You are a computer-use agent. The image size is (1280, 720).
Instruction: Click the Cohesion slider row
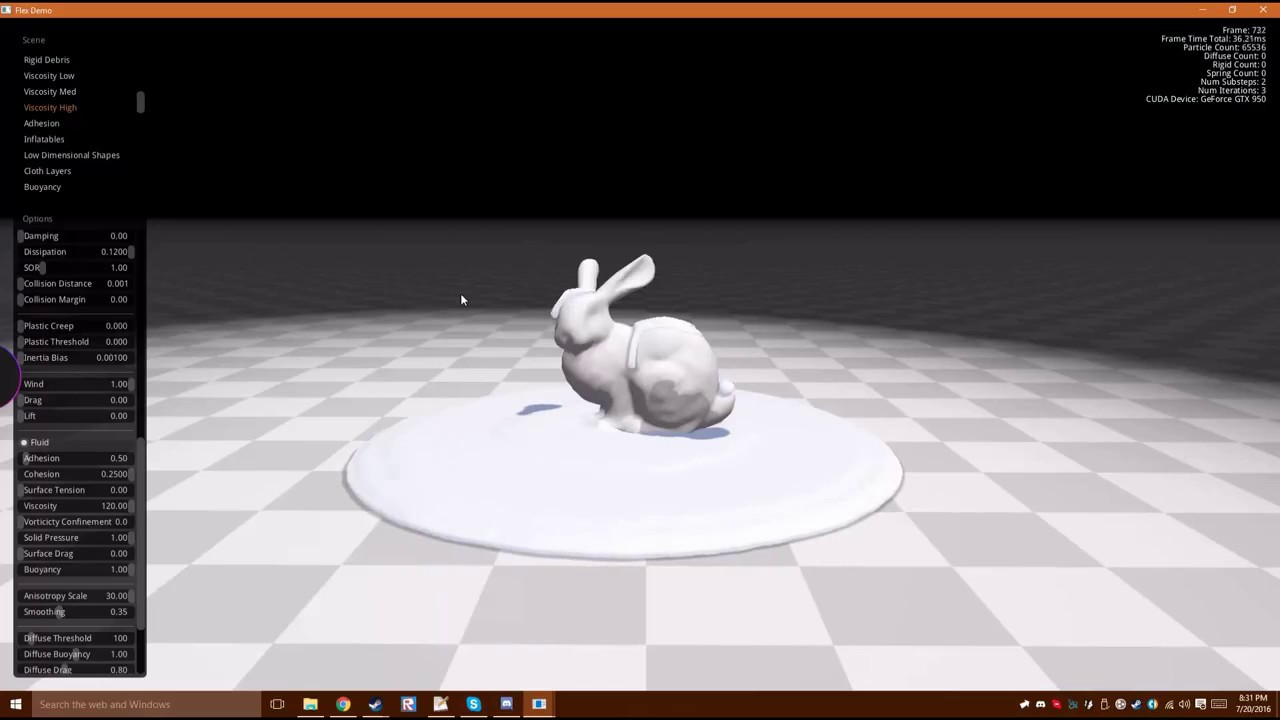76,474
